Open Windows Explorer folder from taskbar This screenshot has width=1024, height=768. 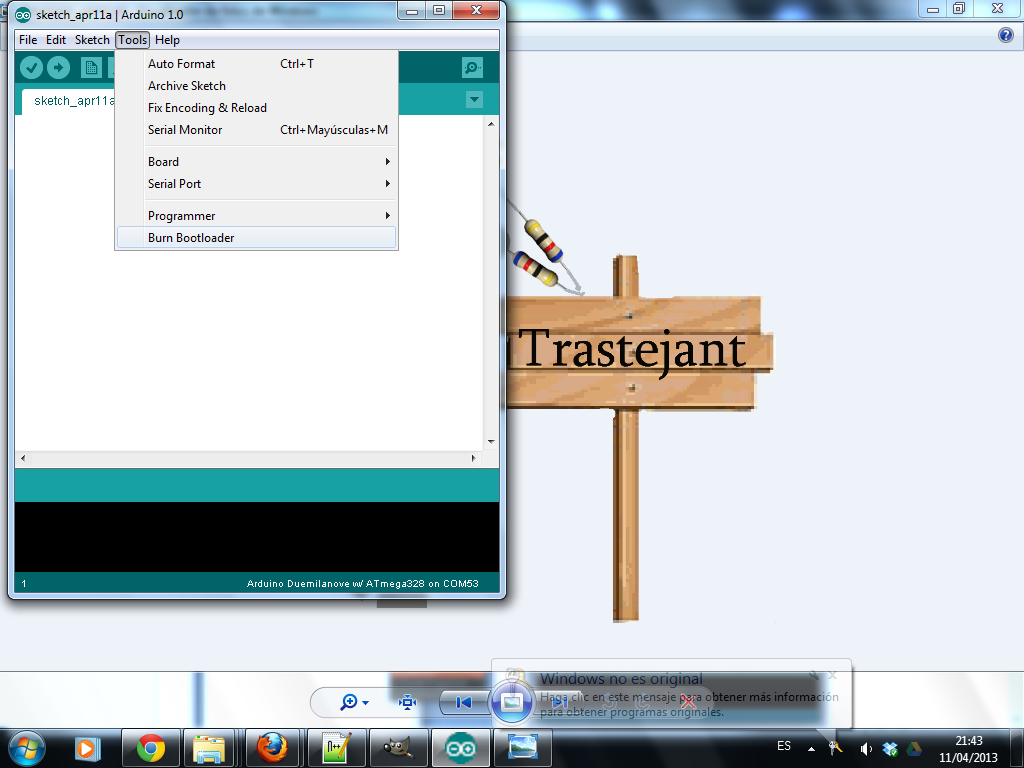click(x=209, y=748)
